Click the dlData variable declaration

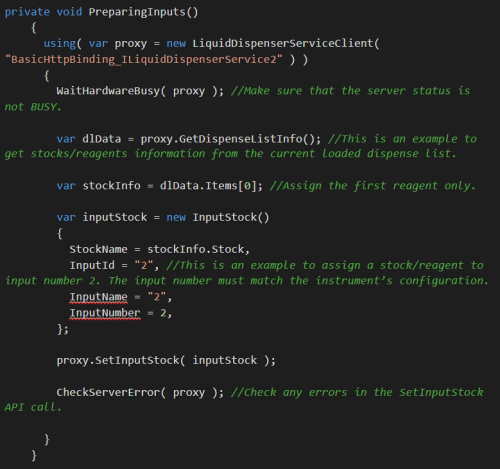[101, 139]
